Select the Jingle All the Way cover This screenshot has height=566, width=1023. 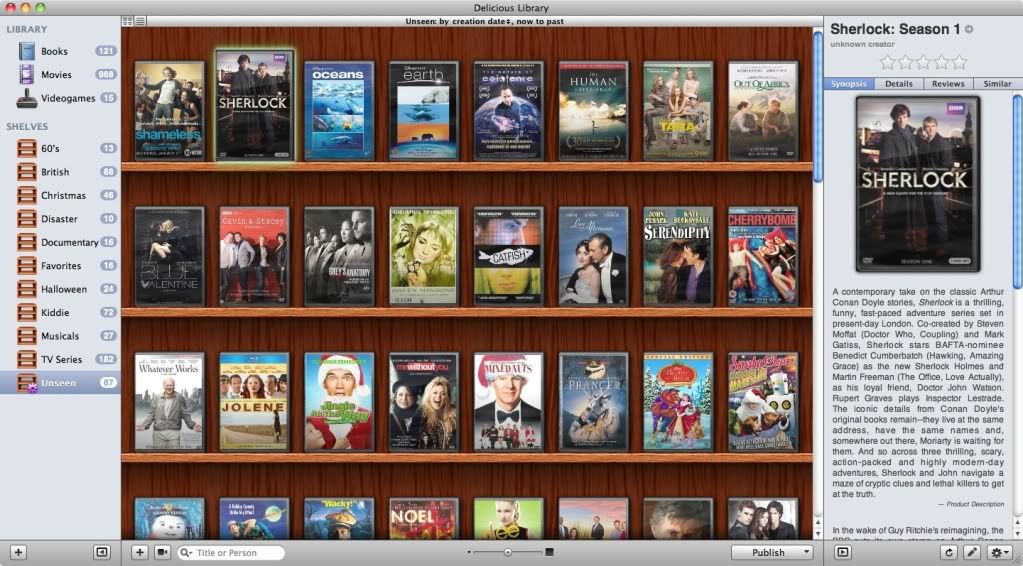[x=339, y=402]
